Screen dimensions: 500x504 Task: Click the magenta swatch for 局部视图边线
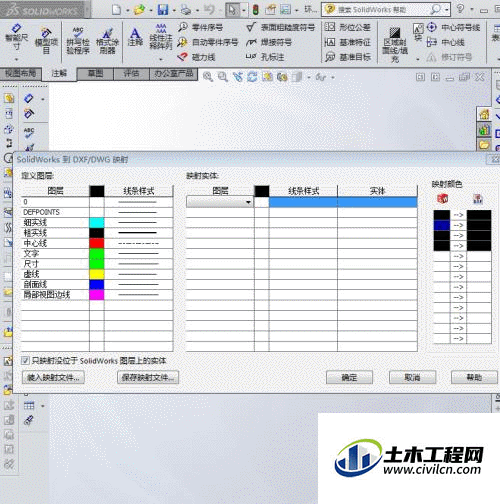[97, 295]
